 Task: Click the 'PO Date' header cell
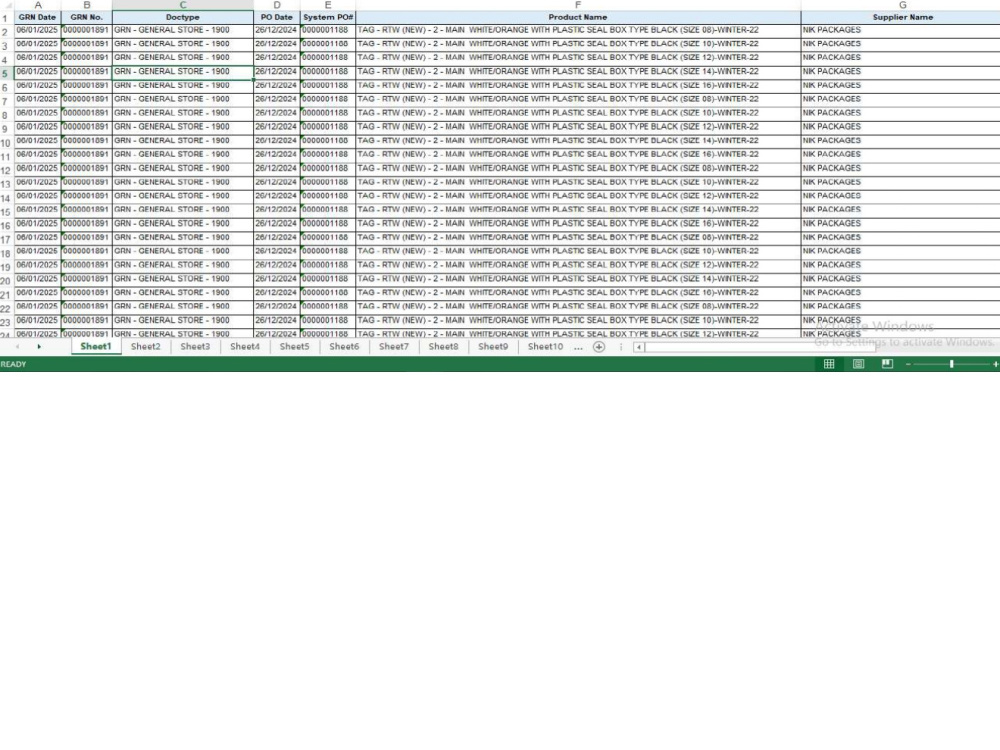pyautogui.click(x=277, y=17)
